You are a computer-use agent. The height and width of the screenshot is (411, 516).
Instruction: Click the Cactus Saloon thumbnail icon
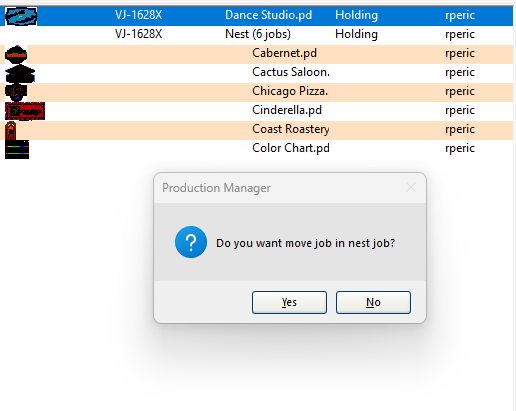[20, 74]
